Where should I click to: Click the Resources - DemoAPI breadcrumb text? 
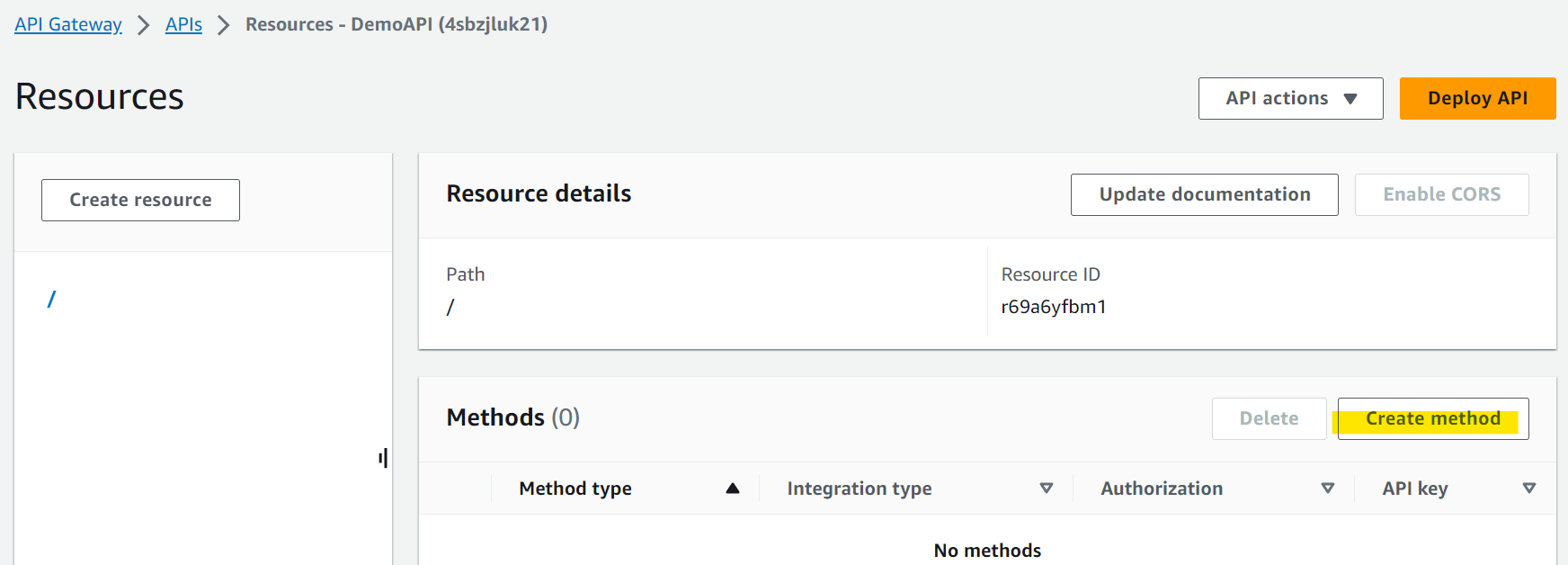(396, 24)
